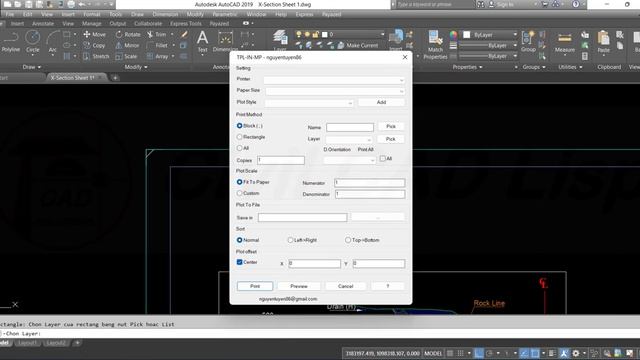Open the Express Tools ribbon tab
This screenshot has width=640, height=360.
(x=186, y=24)
